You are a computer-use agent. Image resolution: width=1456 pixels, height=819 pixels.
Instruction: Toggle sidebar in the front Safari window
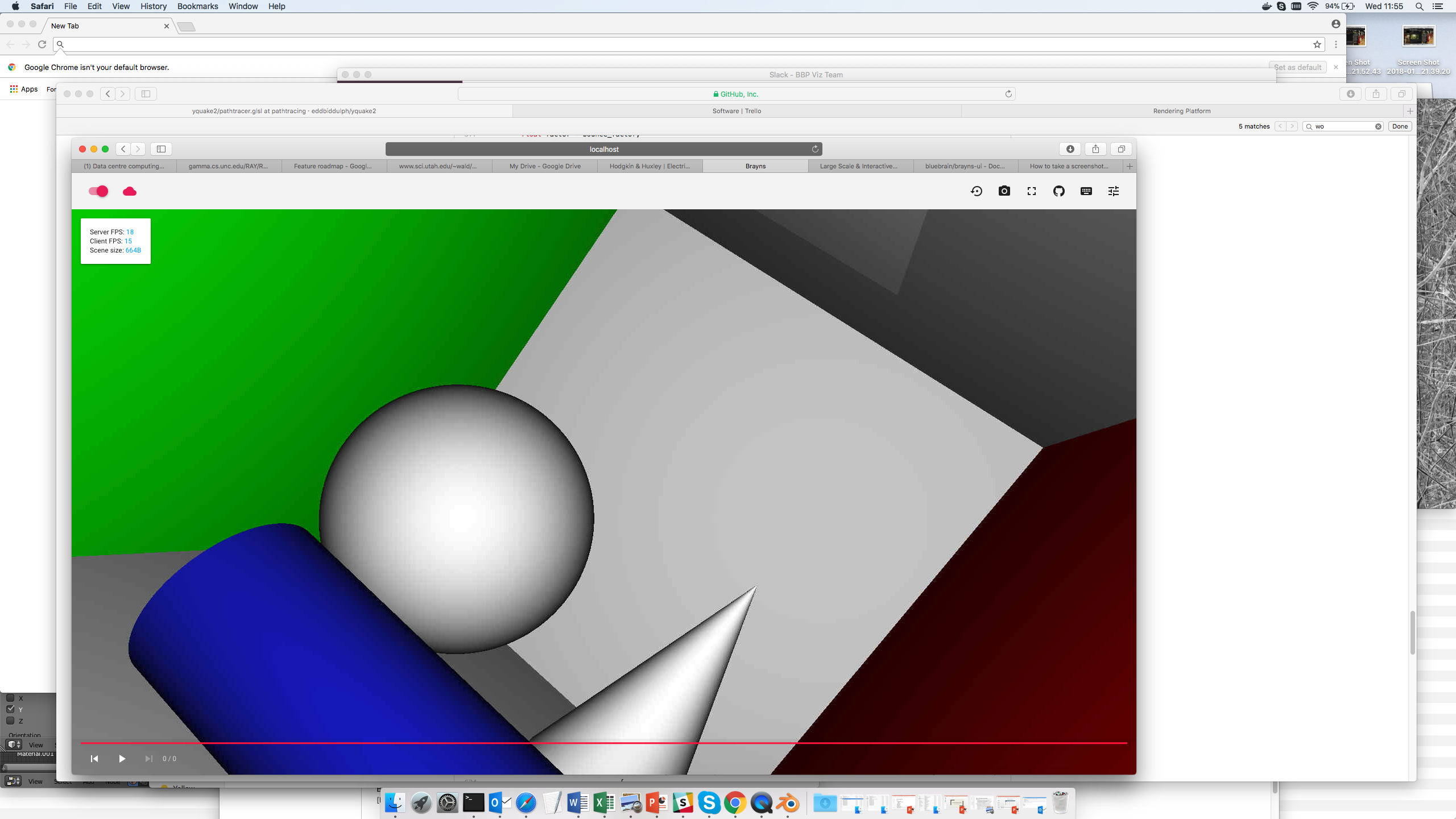point(161,149)
